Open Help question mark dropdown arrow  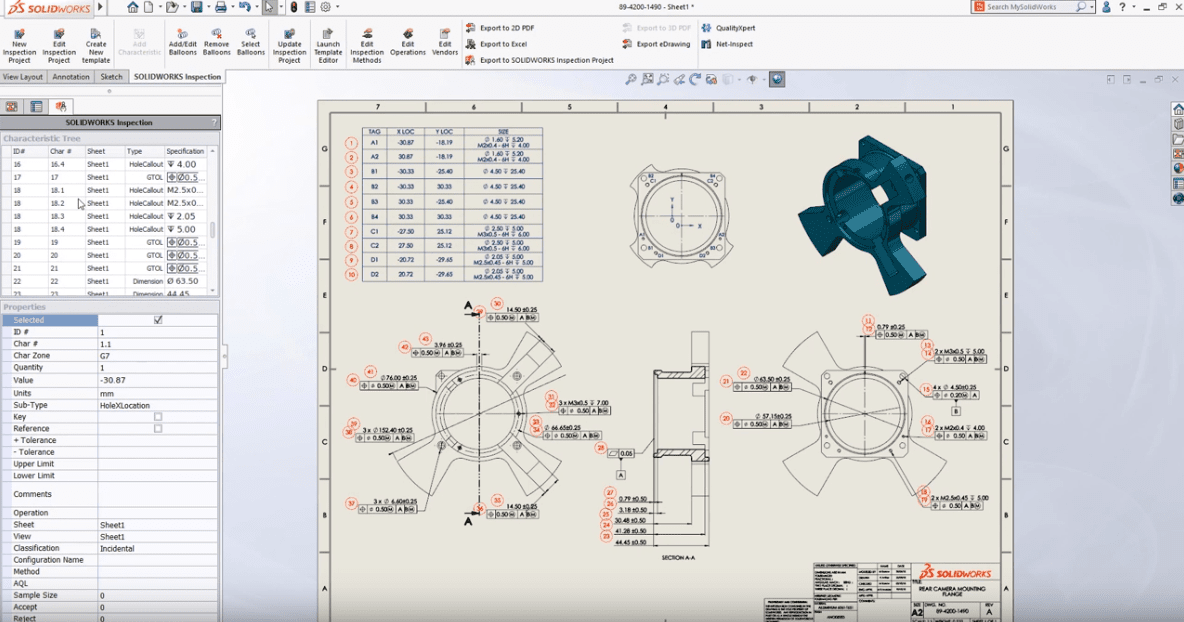click(x=1133, y=7)
